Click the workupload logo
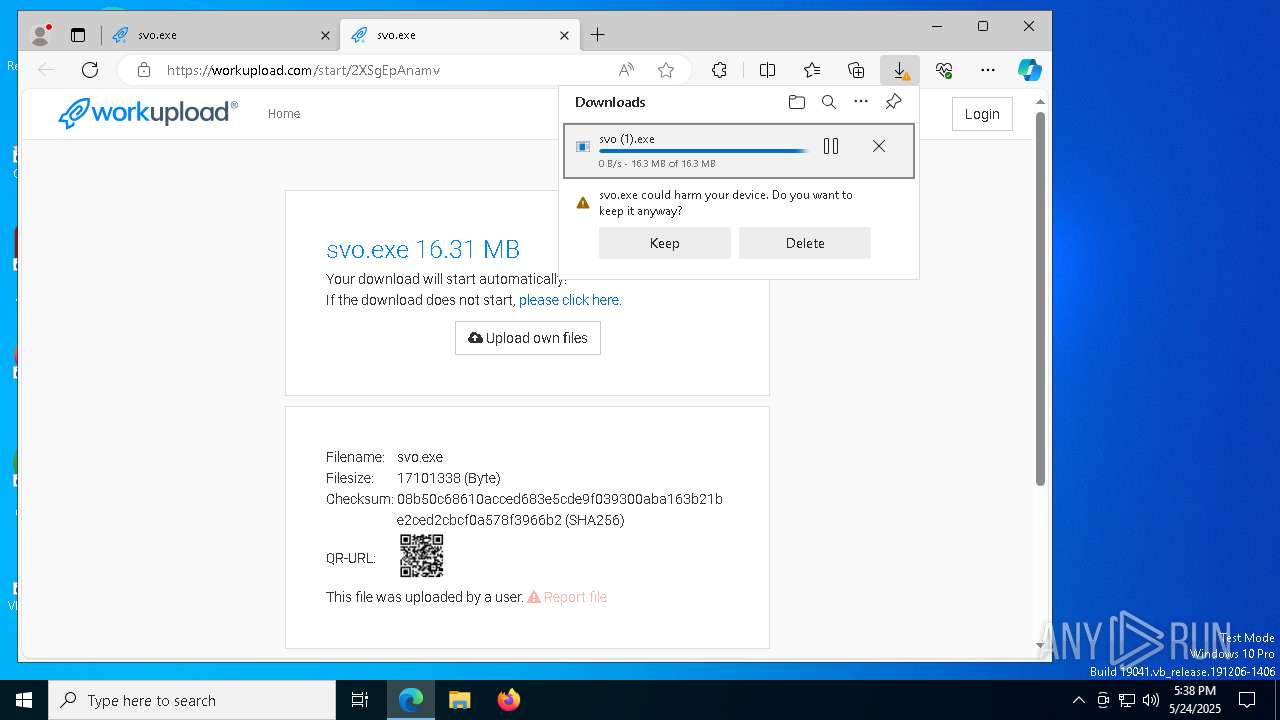 point(148,113)
